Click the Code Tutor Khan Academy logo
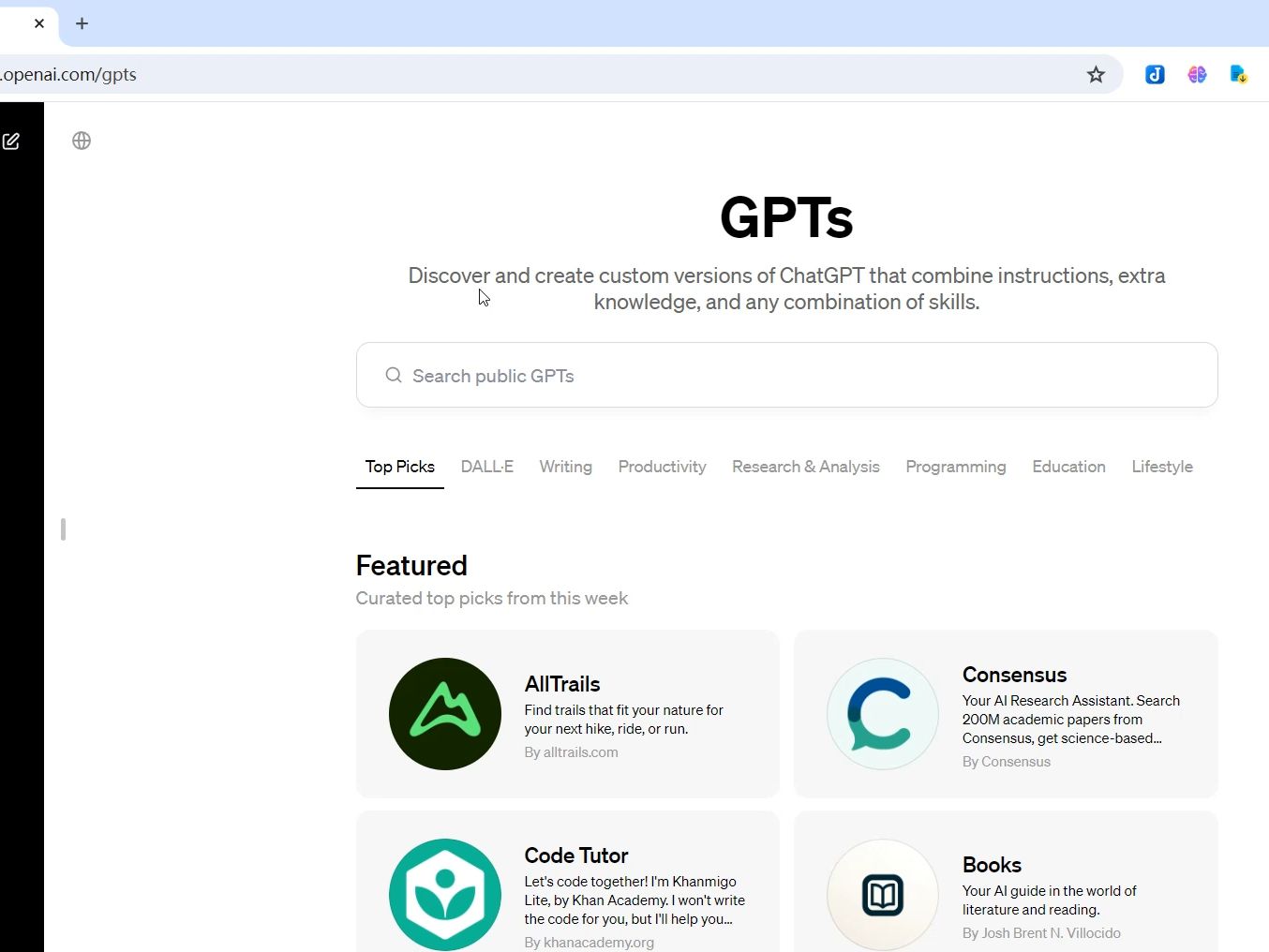This screenshot has height=952, width=1269. point(445,895)
